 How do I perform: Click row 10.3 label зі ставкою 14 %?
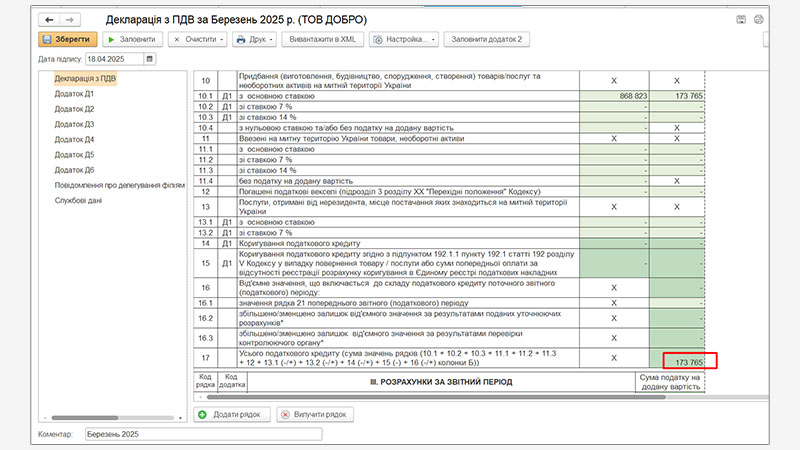tap(267, 117)
